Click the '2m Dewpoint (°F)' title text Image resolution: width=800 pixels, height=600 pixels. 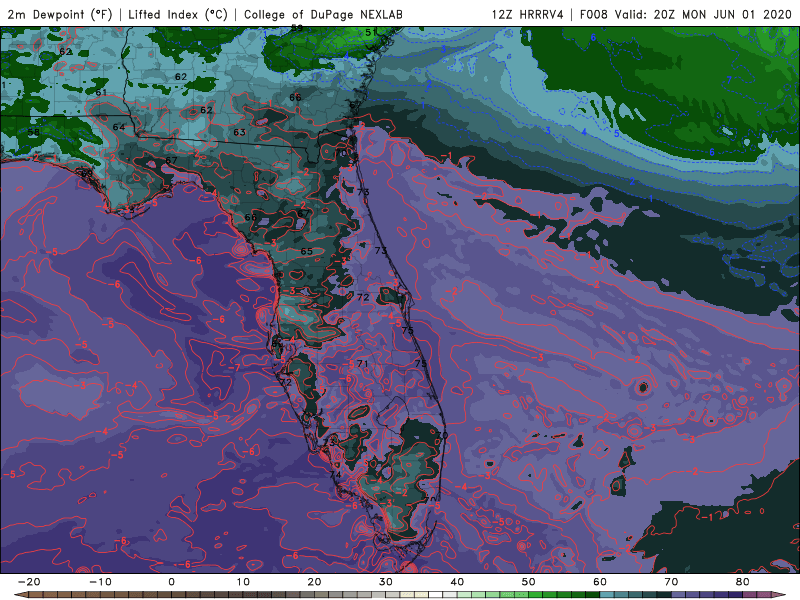click(x=60, y=14)
